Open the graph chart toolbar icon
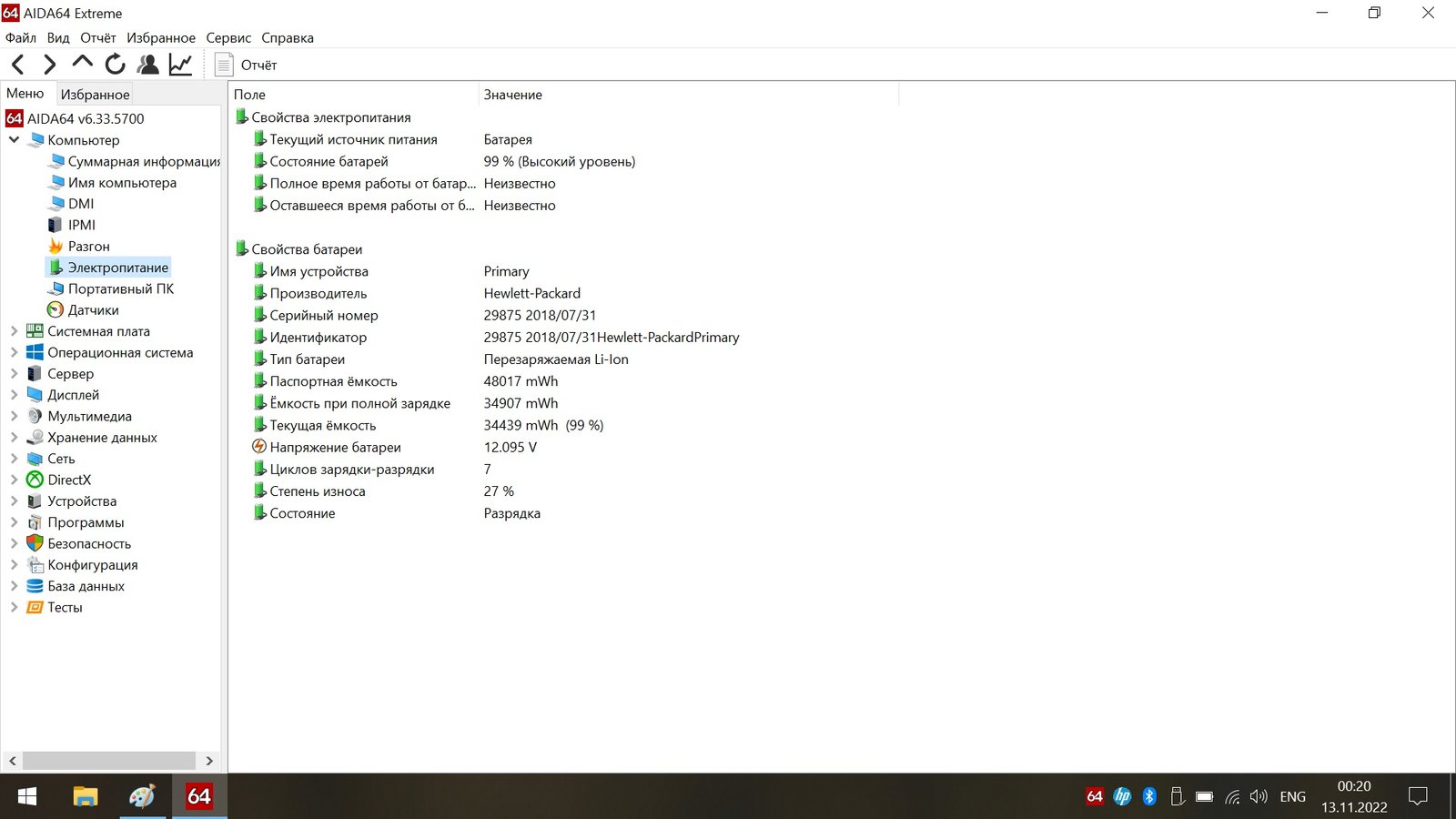Viewport: 1456px width, 819px height. 180,65
